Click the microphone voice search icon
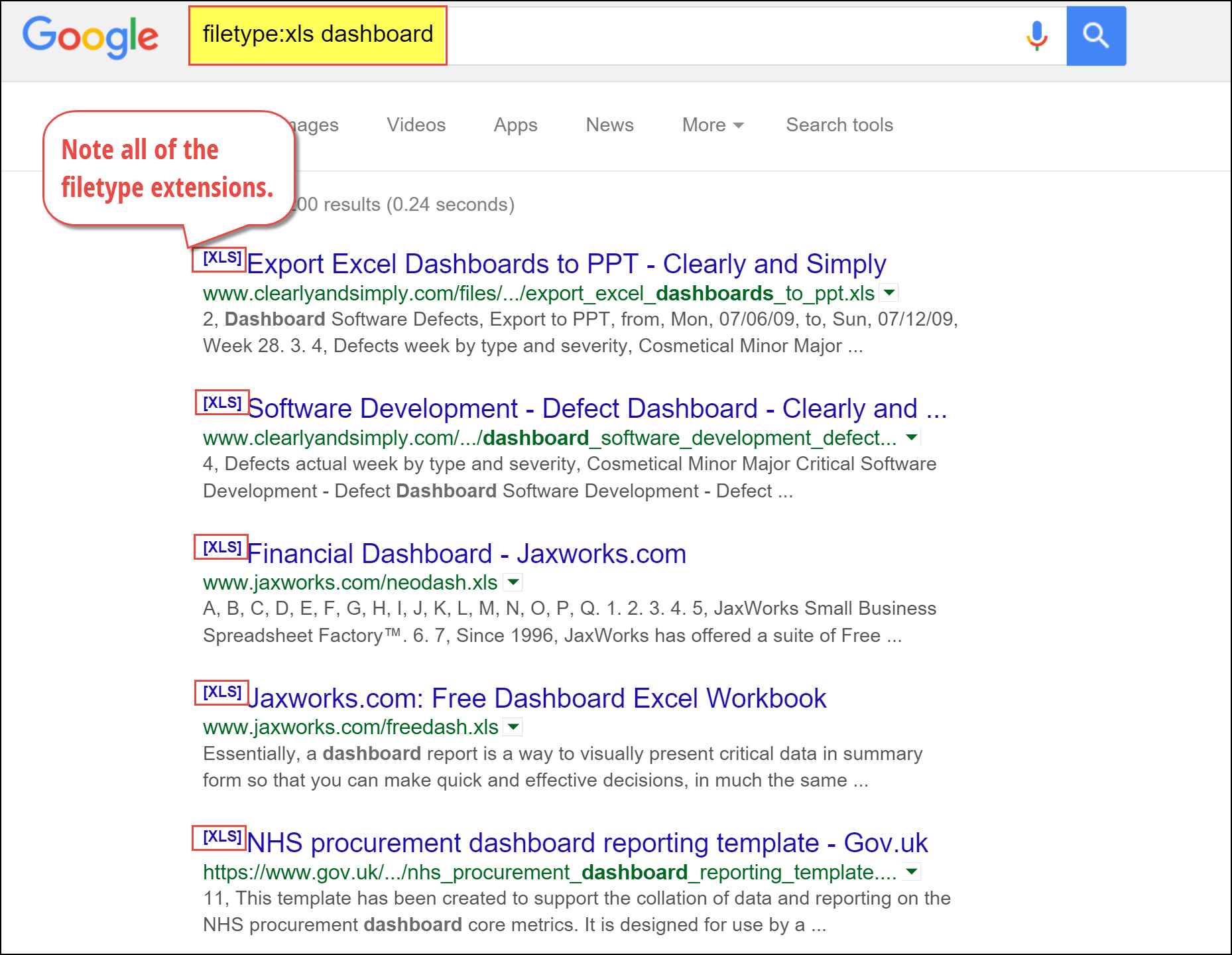This screenshot has height=955, width=1232. tap(1037, 36)
